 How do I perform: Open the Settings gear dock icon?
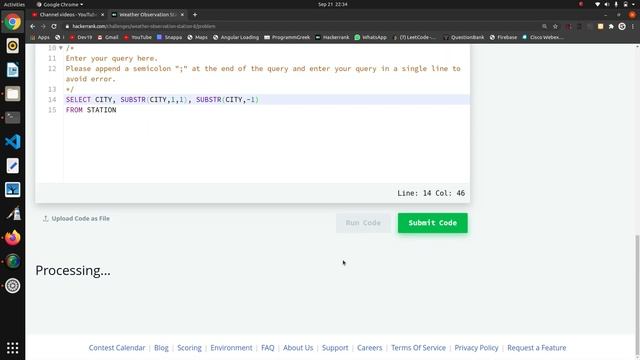(x=13, y=286)
